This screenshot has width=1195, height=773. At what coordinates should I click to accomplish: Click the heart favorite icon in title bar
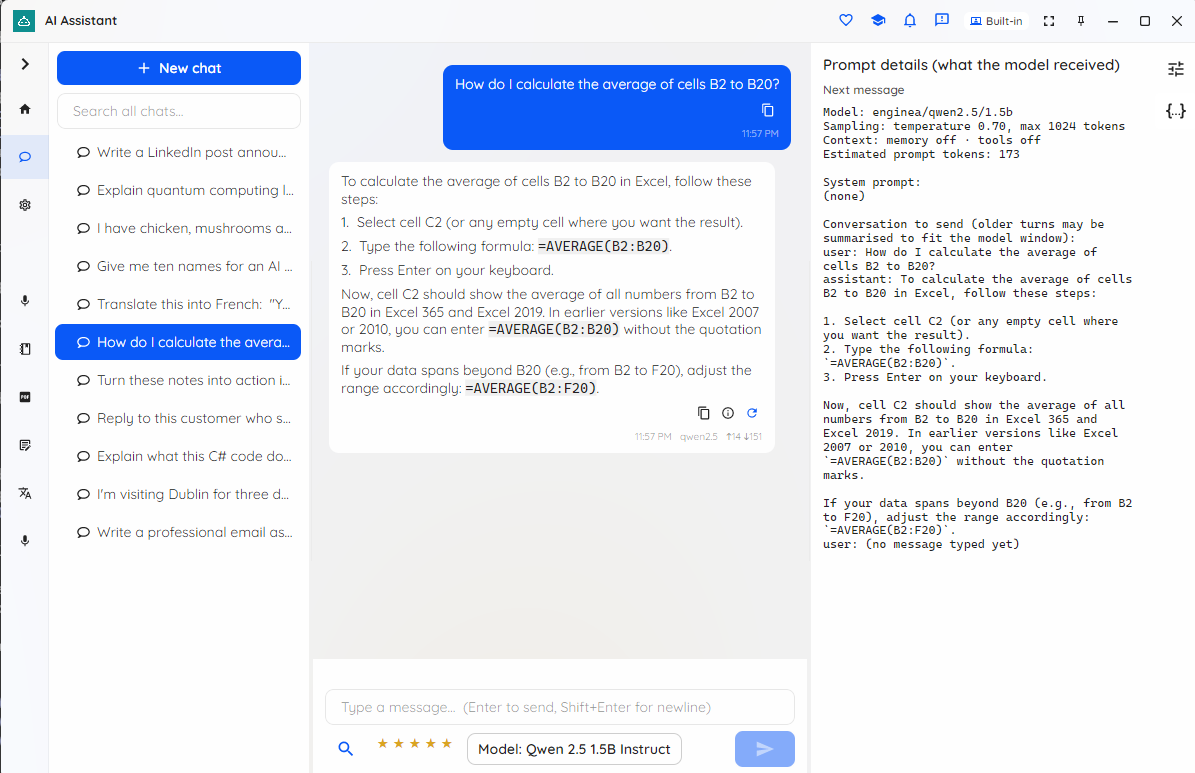[x=846, y=21]
